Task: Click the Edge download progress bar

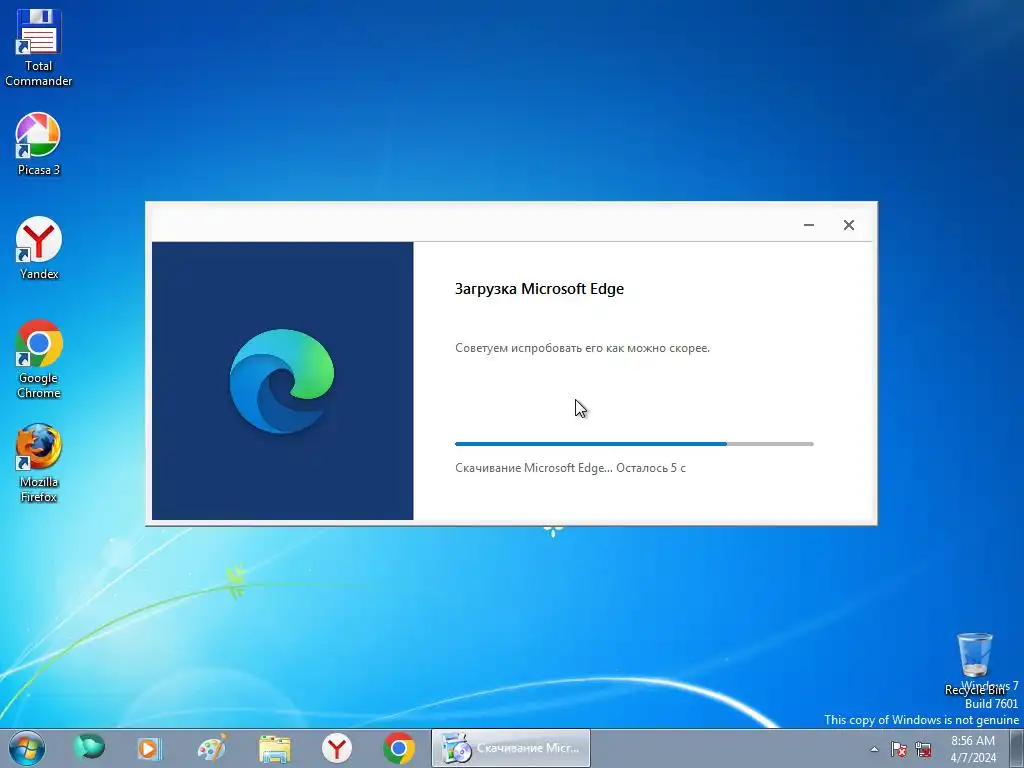Action: point(634,444)
